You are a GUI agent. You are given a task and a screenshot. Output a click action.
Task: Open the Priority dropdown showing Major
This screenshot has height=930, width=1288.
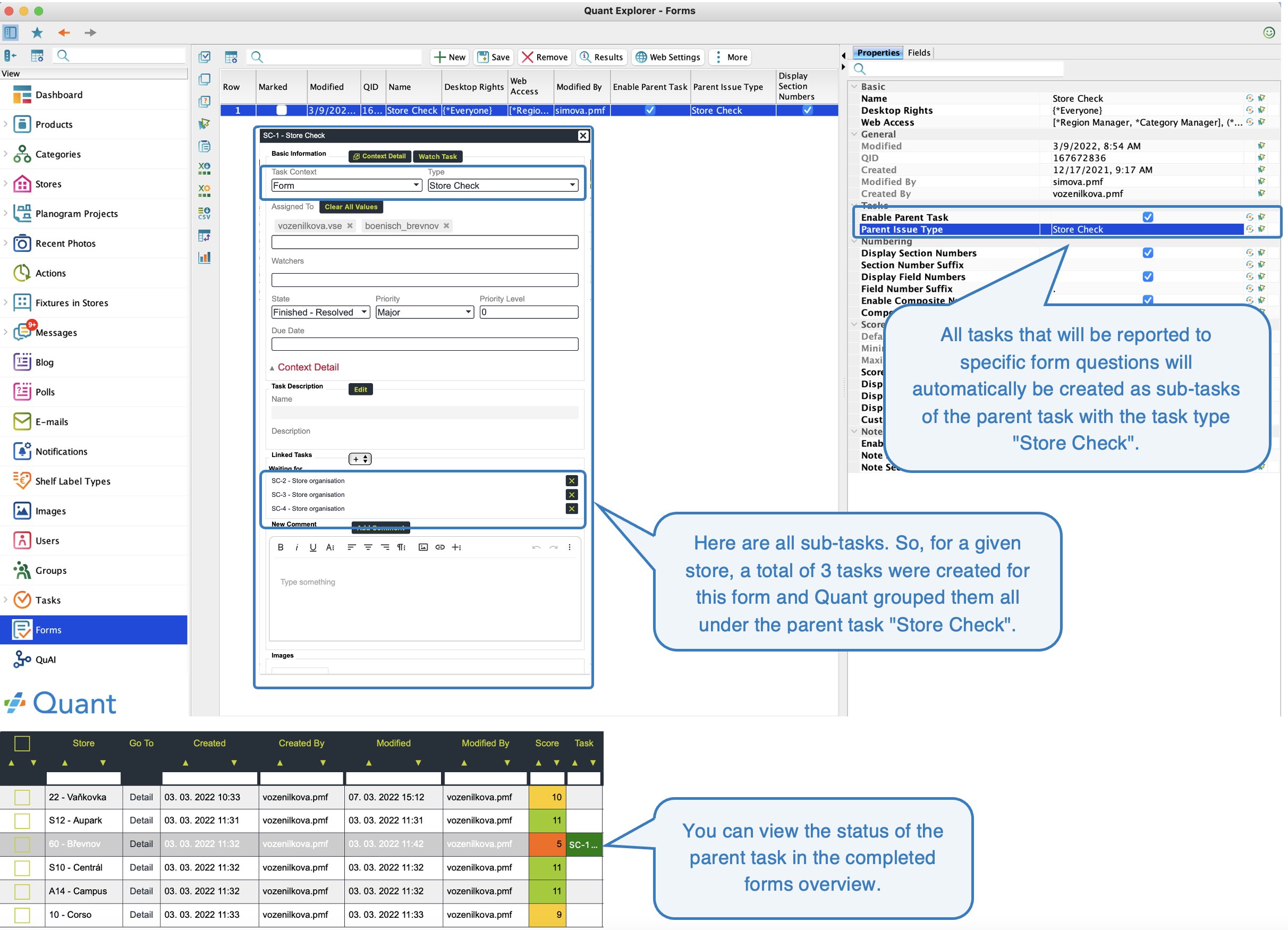coord(424,312)
